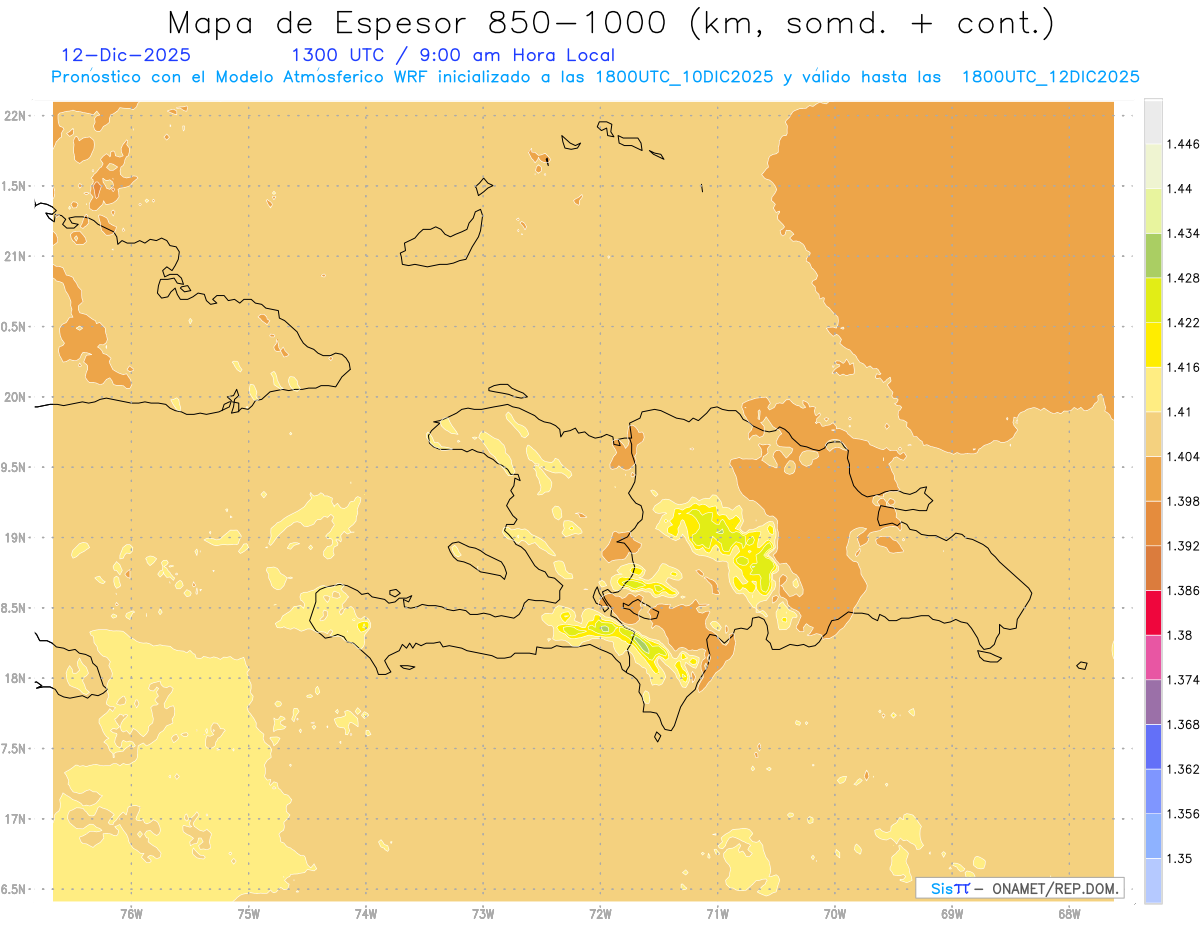1200x927 pixels.
Task: Click the '75W' longitude label
Action: [248, 913]
